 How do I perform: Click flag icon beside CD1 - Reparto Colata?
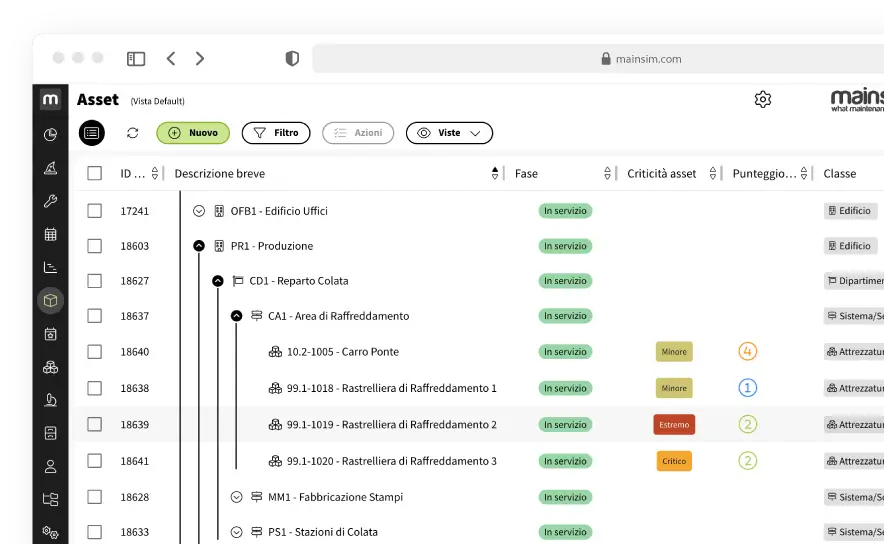coord(238,281)
